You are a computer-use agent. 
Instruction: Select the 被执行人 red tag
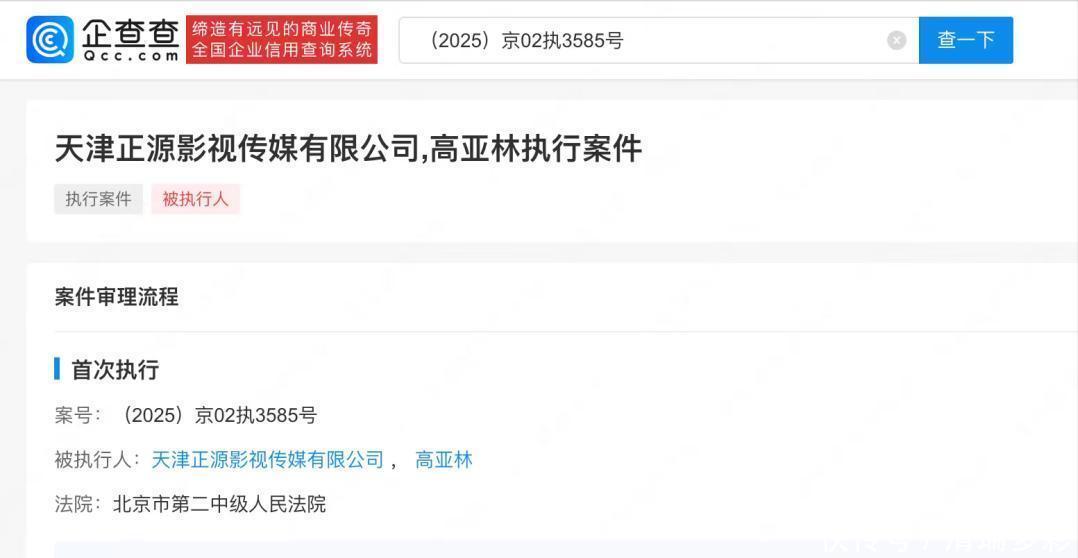195,199
